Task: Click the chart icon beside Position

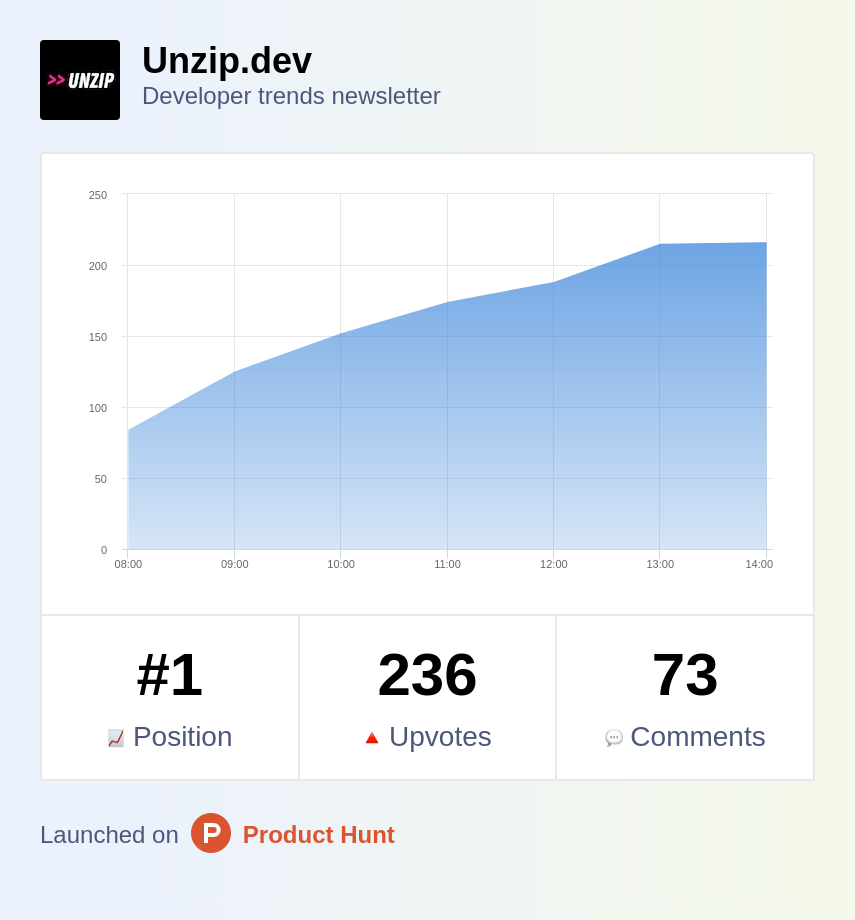Action: (116, 738)
